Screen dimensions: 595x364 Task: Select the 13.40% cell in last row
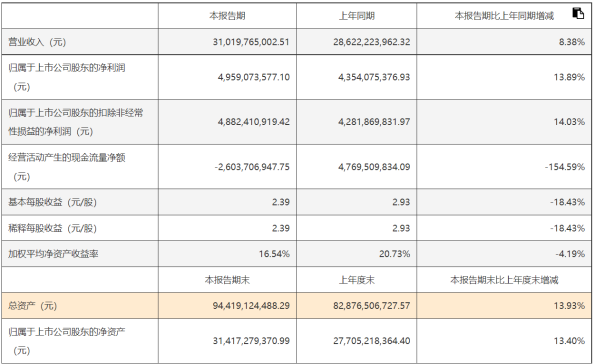pos(569,341)
